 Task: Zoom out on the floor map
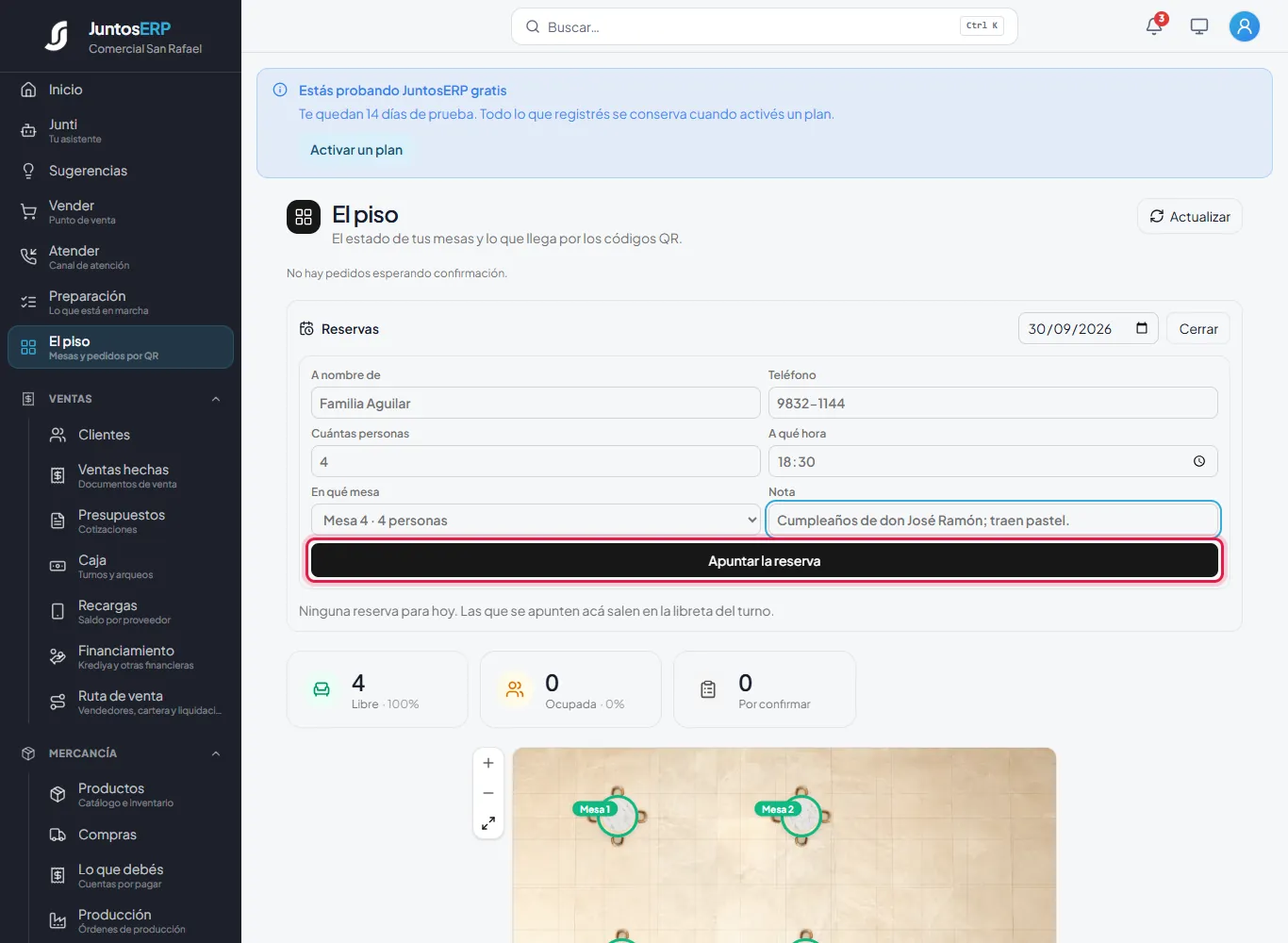(488, 793)
